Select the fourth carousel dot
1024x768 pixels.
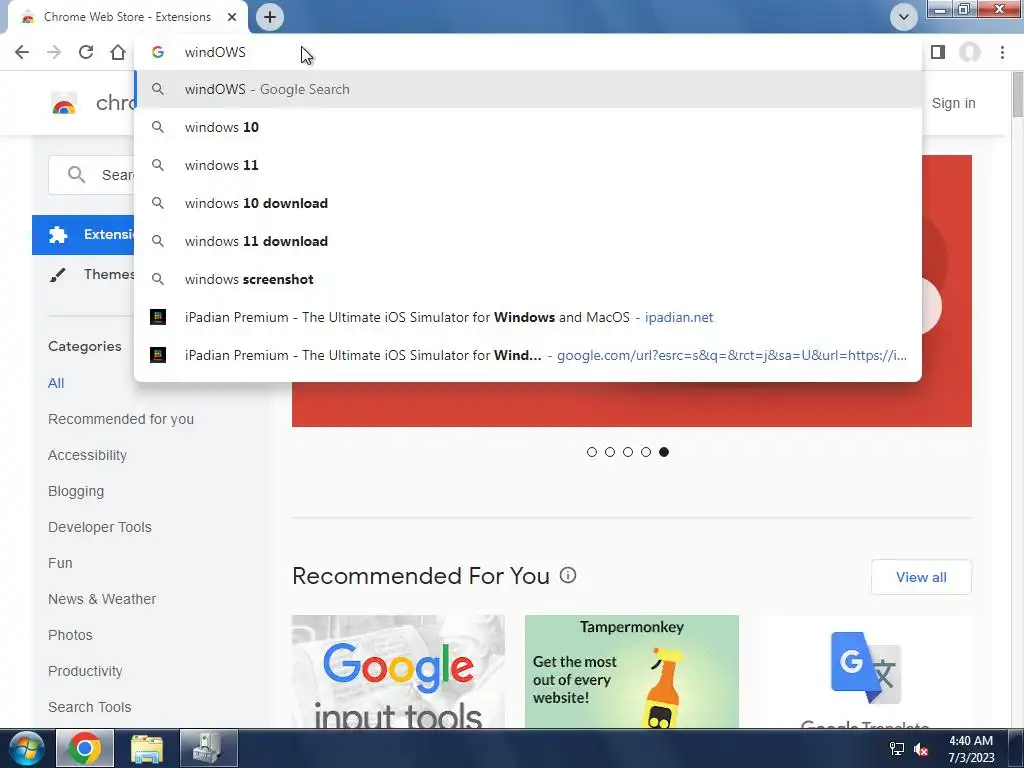pyautogui.click(x=646, y=452)
